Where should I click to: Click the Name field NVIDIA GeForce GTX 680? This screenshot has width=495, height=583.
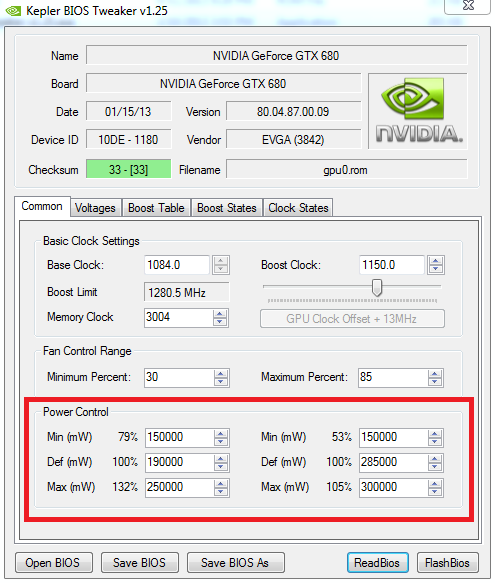(277, 55)
